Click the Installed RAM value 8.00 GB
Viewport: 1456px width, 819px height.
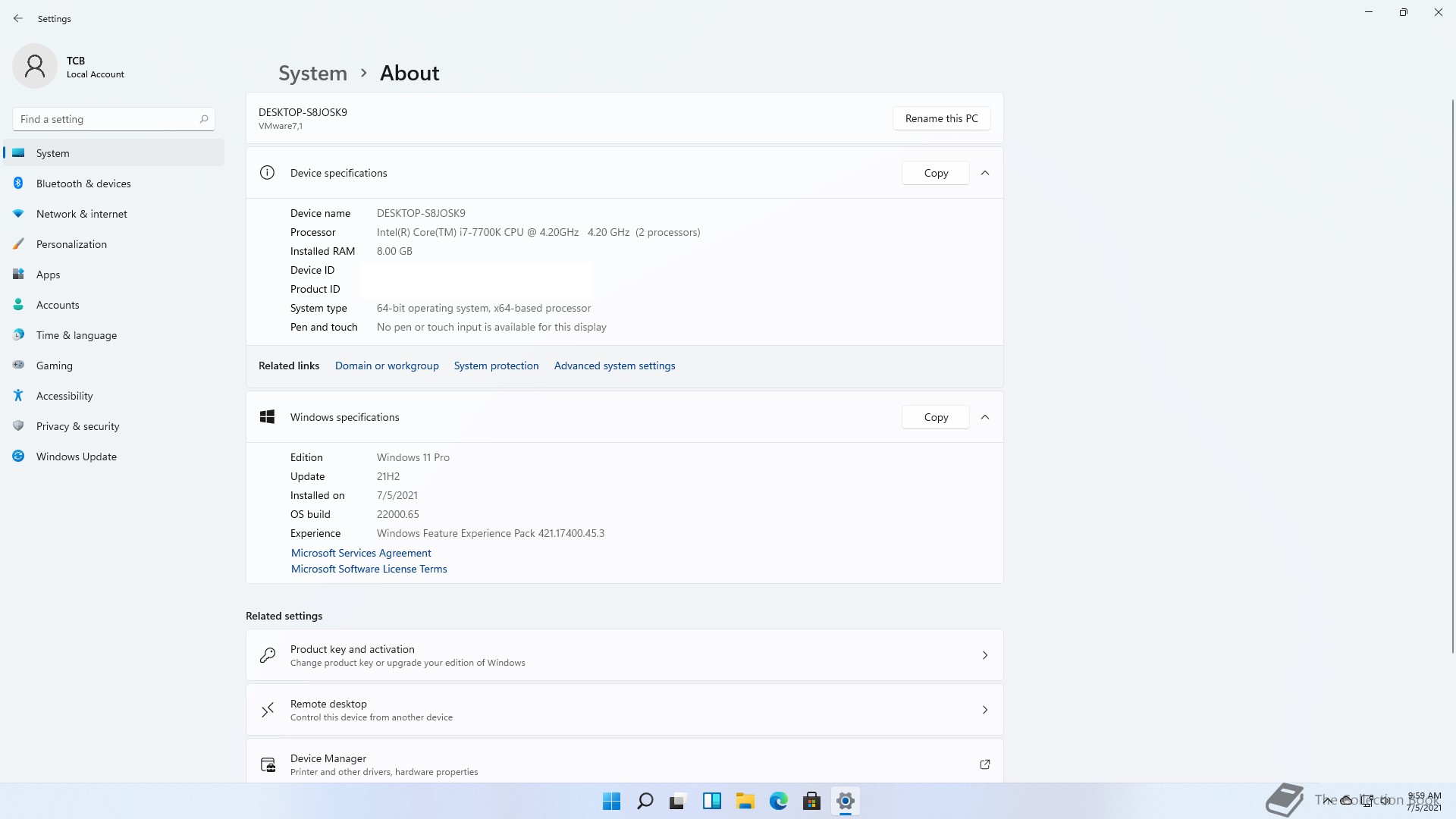tap(394, 251)
